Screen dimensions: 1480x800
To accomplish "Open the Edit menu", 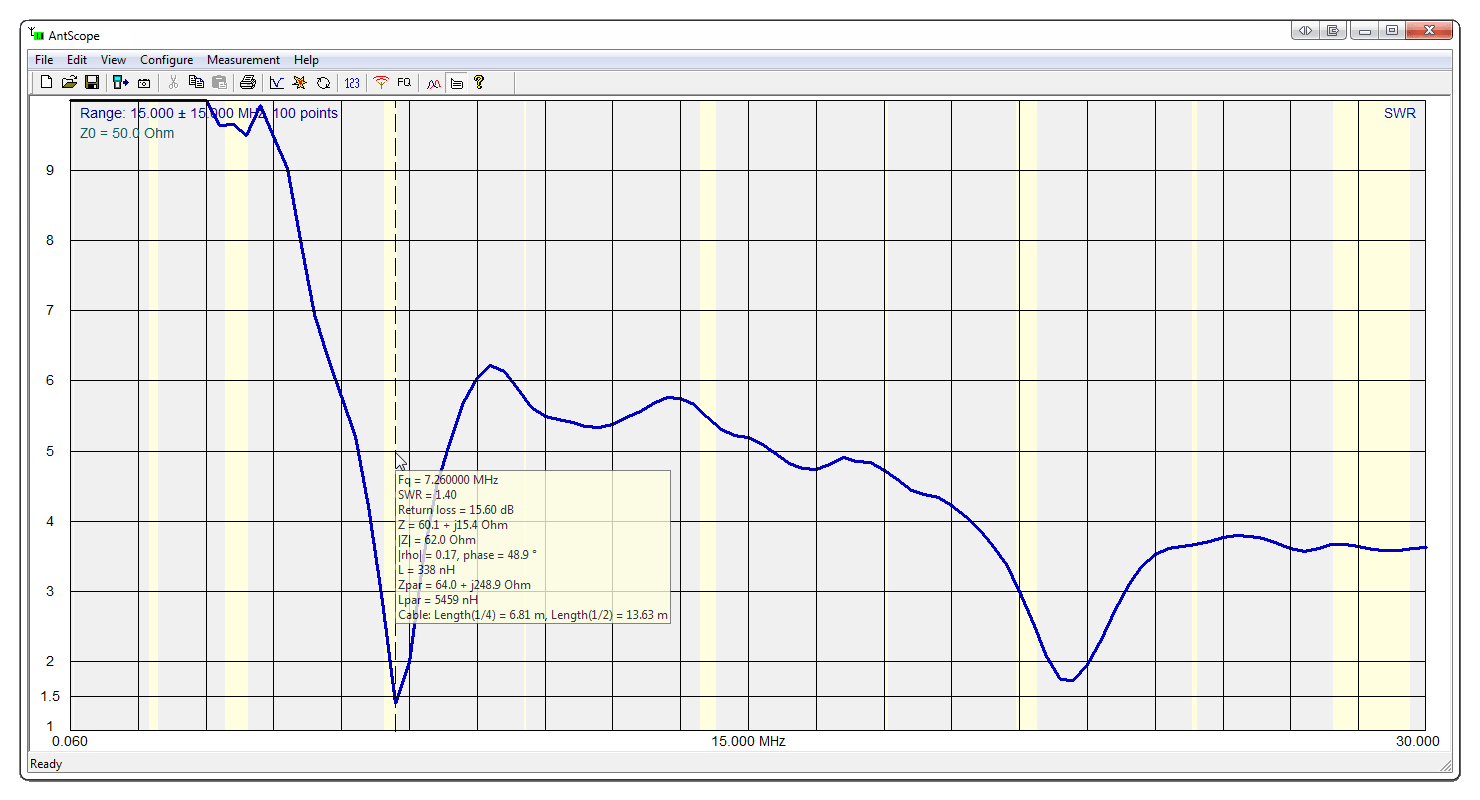I will tap(77, 60).
